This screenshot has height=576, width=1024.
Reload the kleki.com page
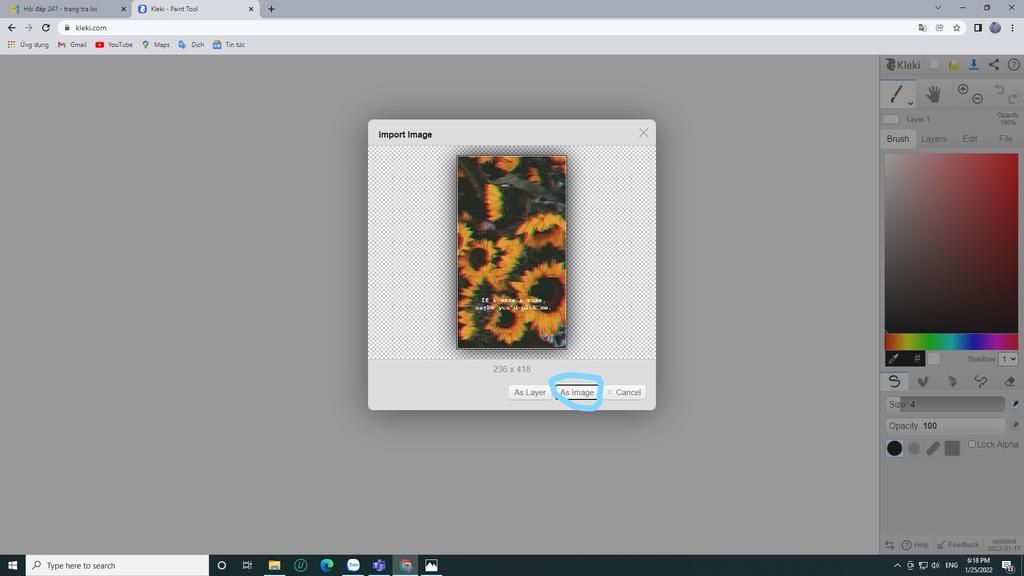point(46,27)
